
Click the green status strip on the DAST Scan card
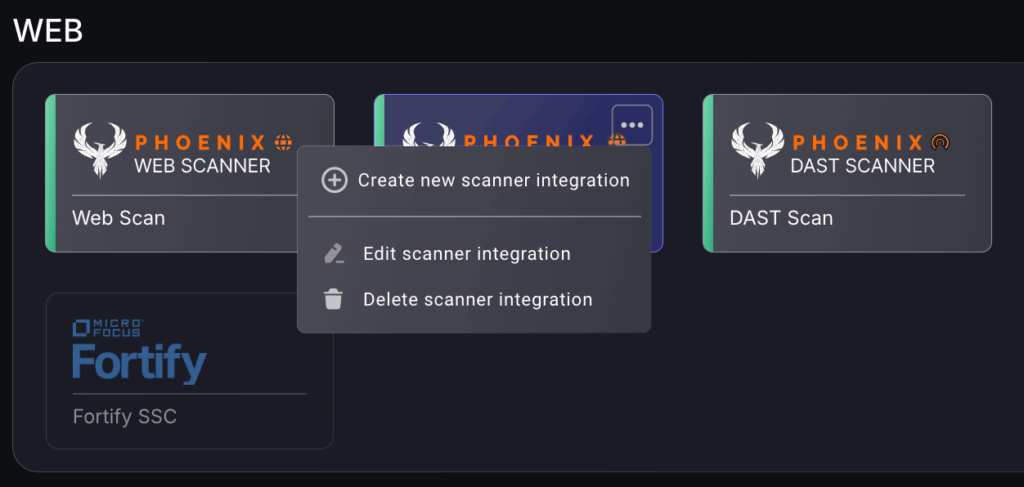(707, 173)
